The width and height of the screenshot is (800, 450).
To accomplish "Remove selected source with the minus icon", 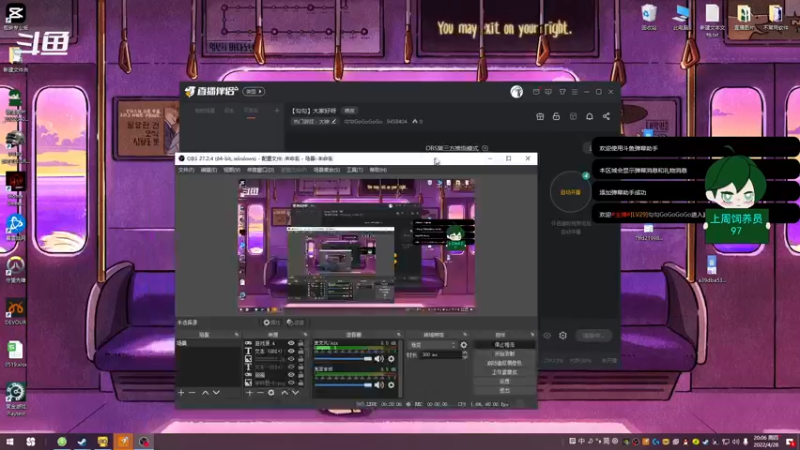I will (x=260, y=393).
